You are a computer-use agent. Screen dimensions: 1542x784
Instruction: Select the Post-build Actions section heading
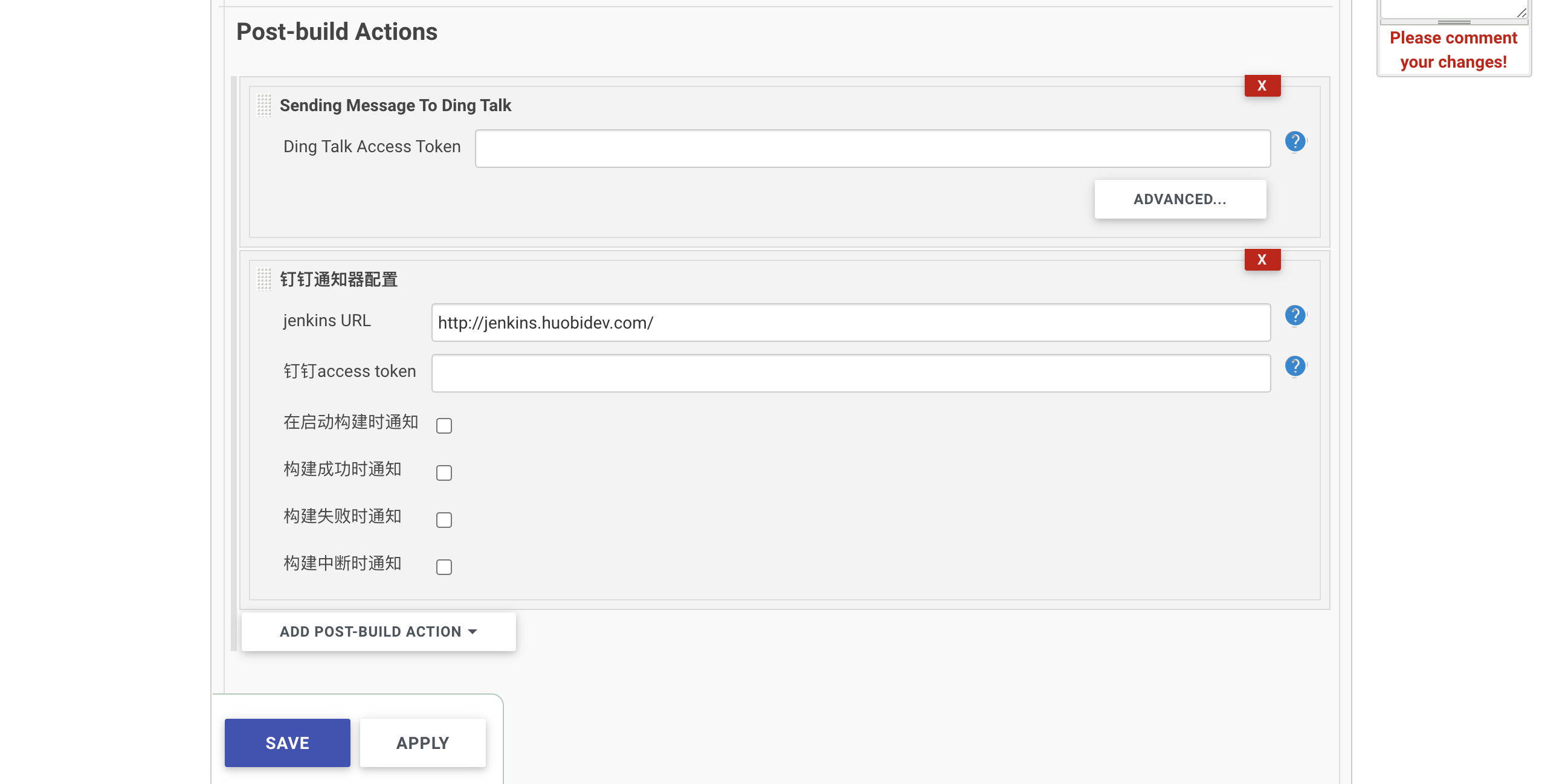[336, 31]
